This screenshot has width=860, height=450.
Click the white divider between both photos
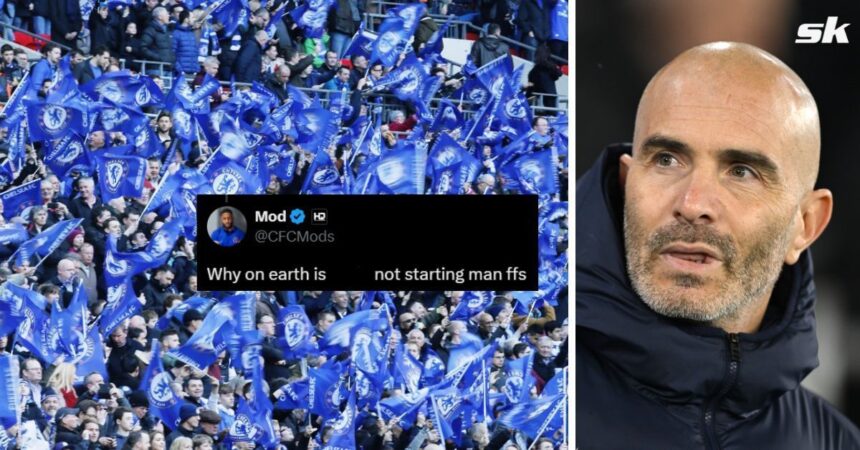click(x=572, y=225)
